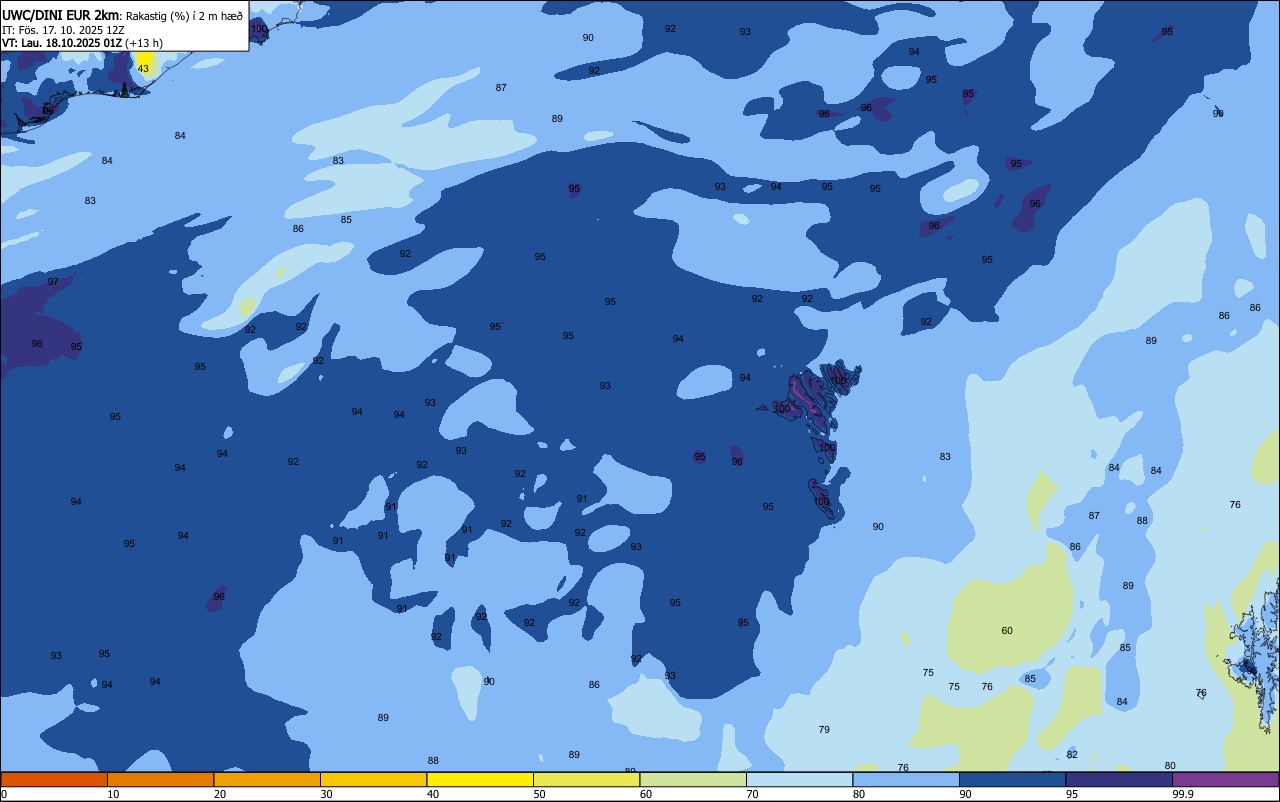Click the 95–99.9 dark navy legend swatch
The image size is (1280, 802).
1119,779
